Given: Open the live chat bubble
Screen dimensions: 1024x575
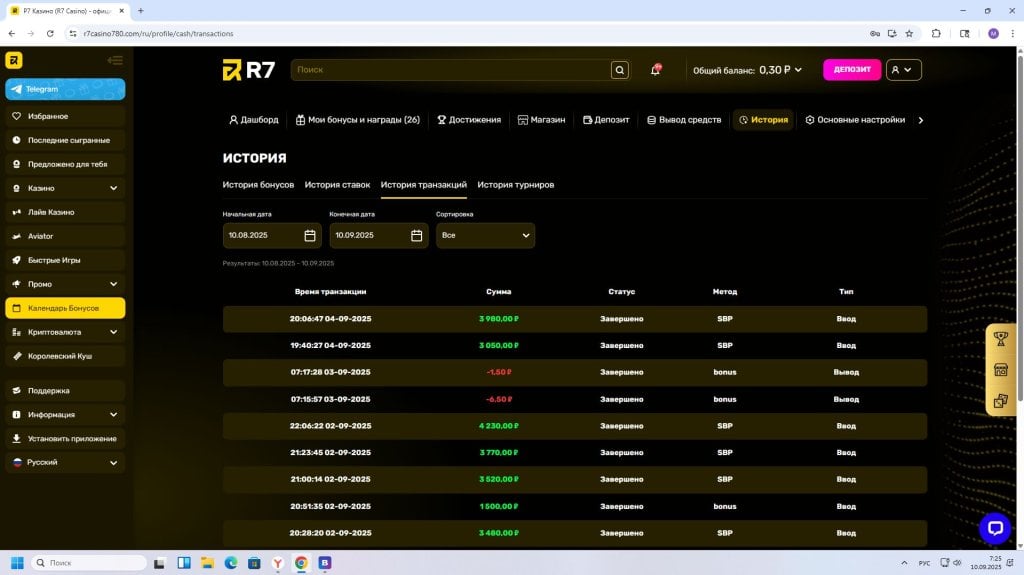Looking at the screenshot, I should coord(995,527).
